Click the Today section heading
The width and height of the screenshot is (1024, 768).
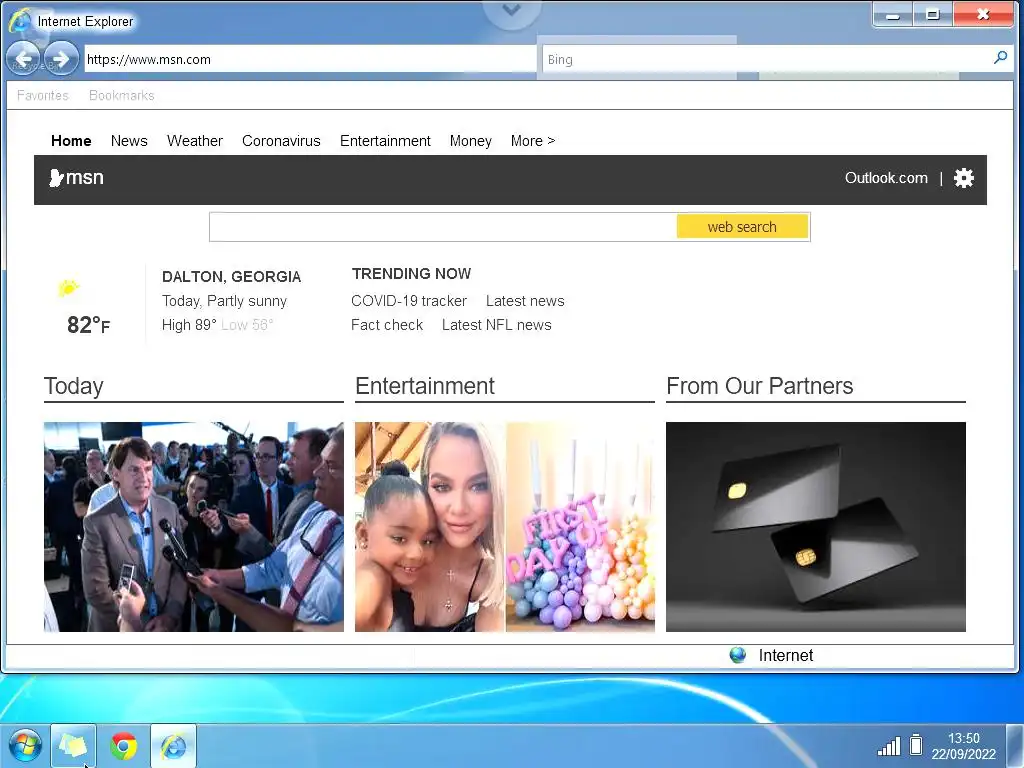coord(73,386)
